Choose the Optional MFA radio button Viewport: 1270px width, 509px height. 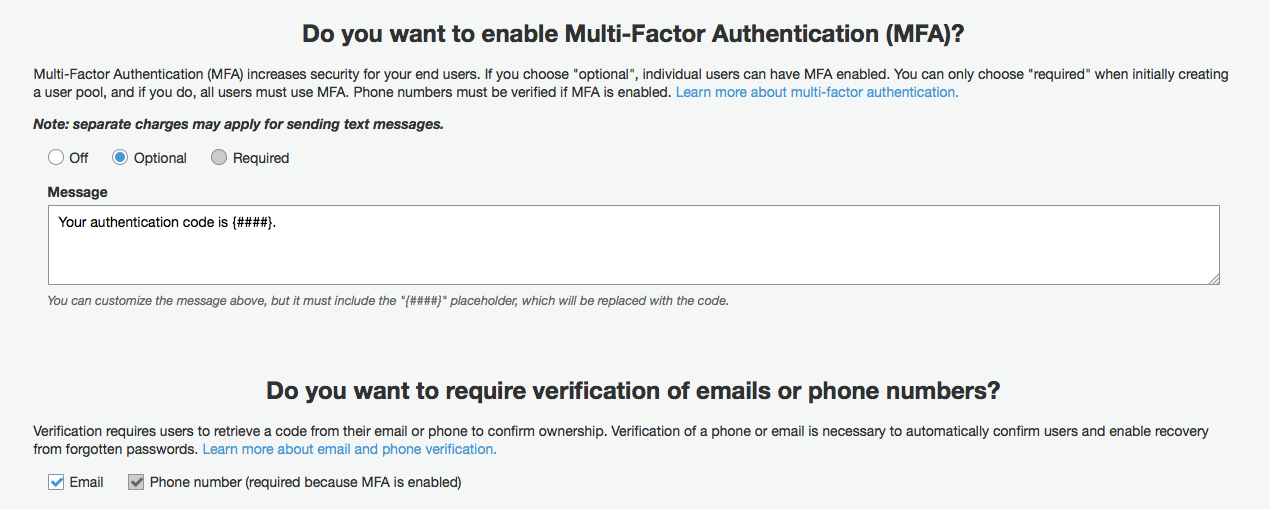click(120, 158)
